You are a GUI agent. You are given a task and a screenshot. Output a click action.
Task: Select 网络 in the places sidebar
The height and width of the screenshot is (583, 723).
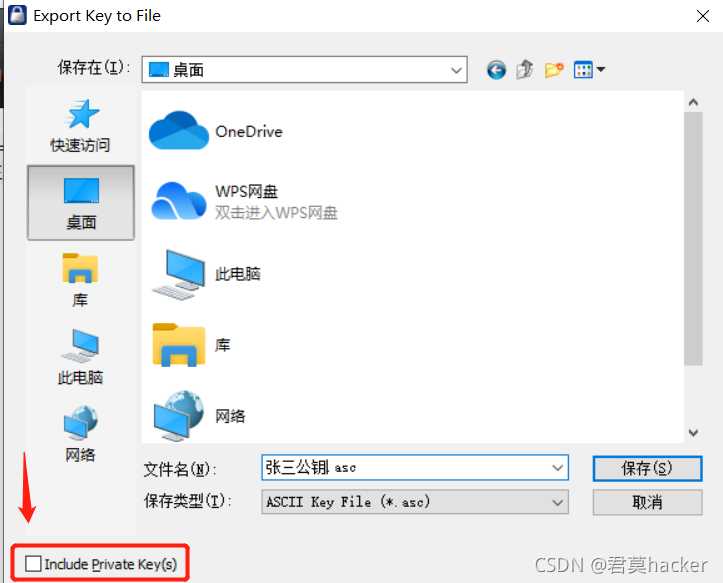80,434
